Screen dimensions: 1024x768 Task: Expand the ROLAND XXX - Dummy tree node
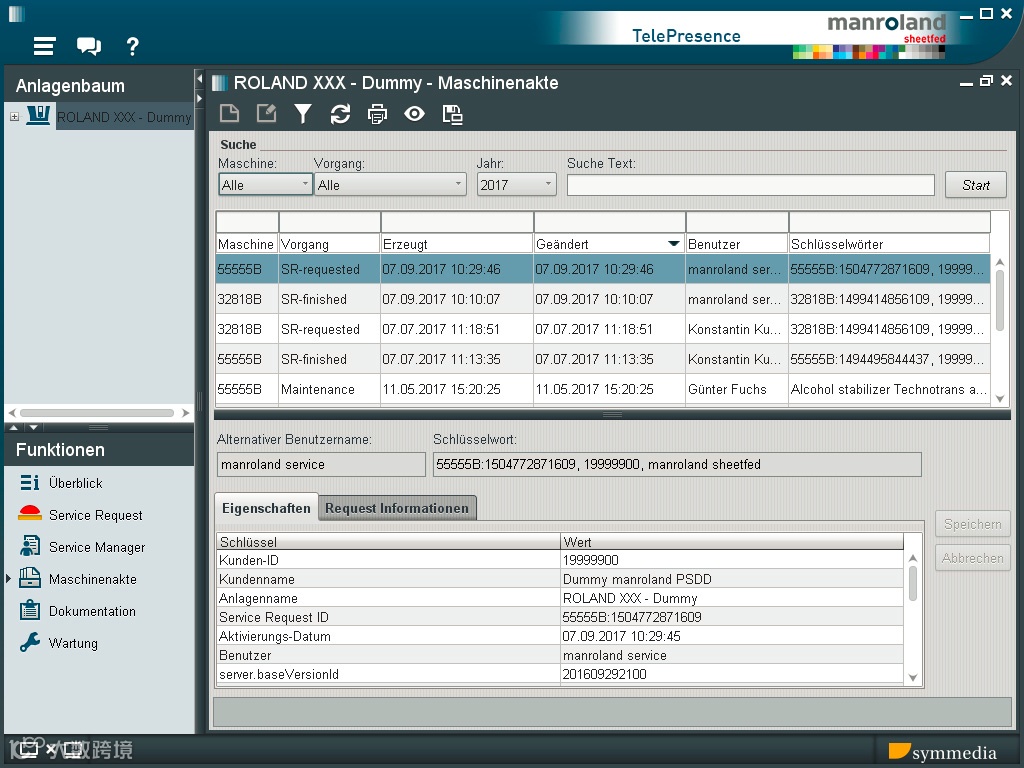[x=14, y=117]
